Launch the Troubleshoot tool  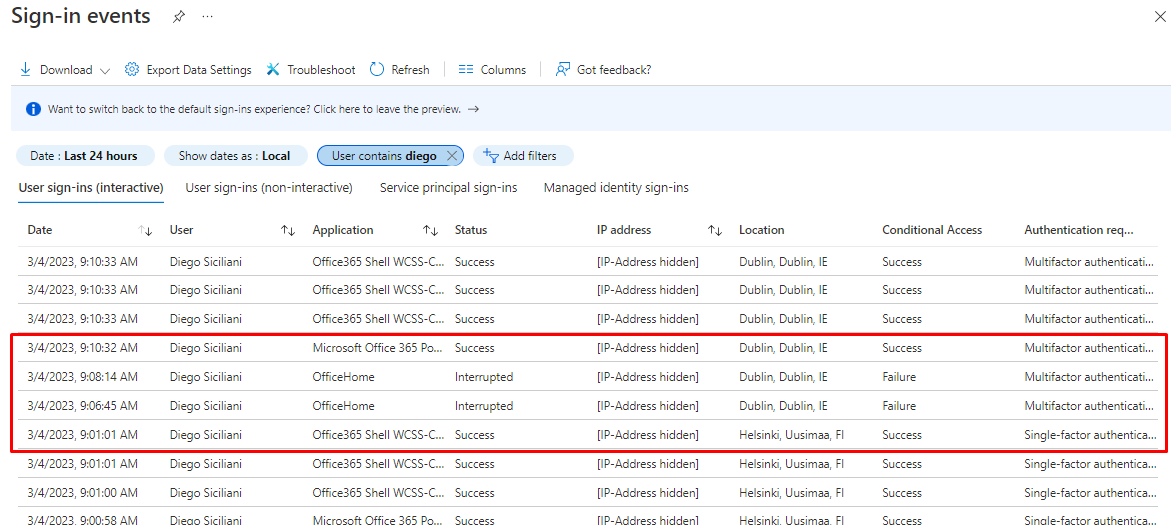311,70
